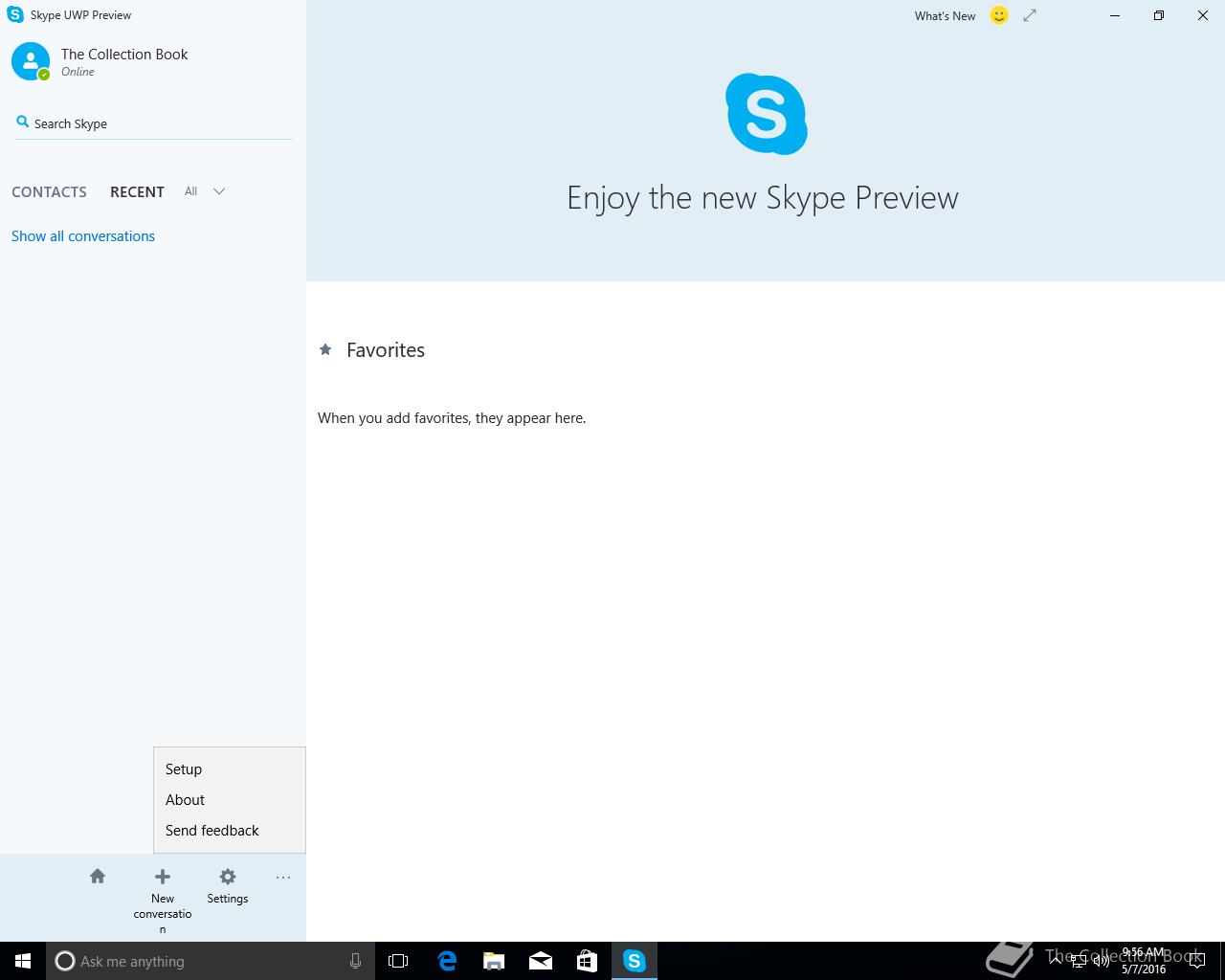Viewport: 1225px width, 980px height.
Task: Open the profile avatar of The Collection Book
Action: point(31,61)
